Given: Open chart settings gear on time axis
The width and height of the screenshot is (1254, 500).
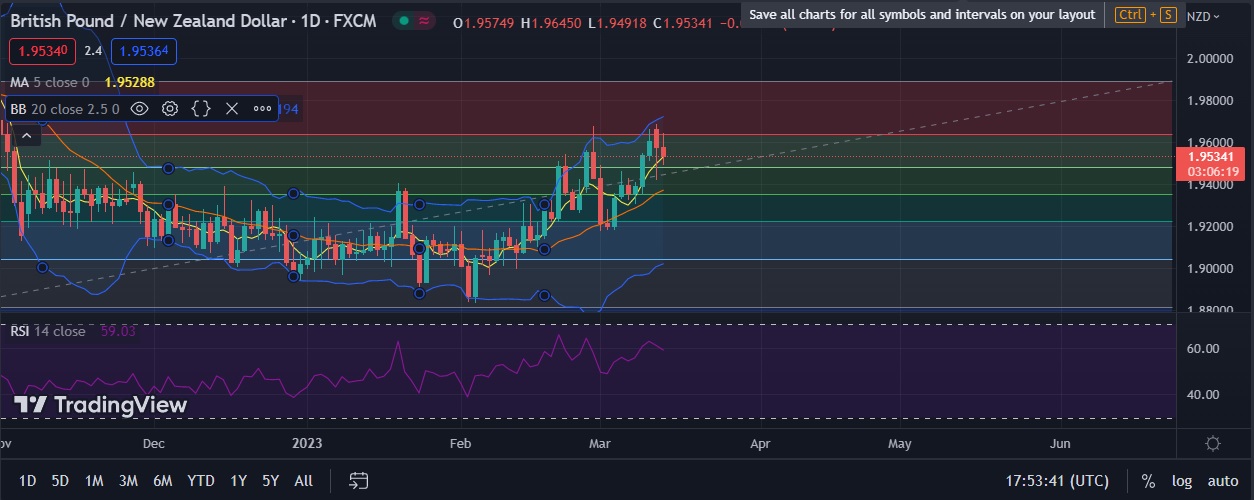Looking at the screenshot, I should tap(1212, 443).
